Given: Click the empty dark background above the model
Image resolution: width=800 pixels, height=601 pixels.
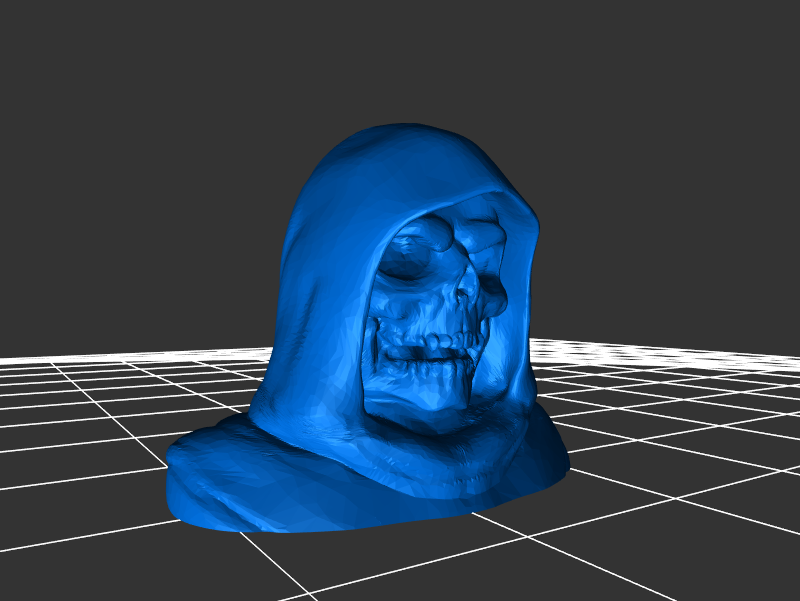Looking at the screenshot, I should [400, 60].
